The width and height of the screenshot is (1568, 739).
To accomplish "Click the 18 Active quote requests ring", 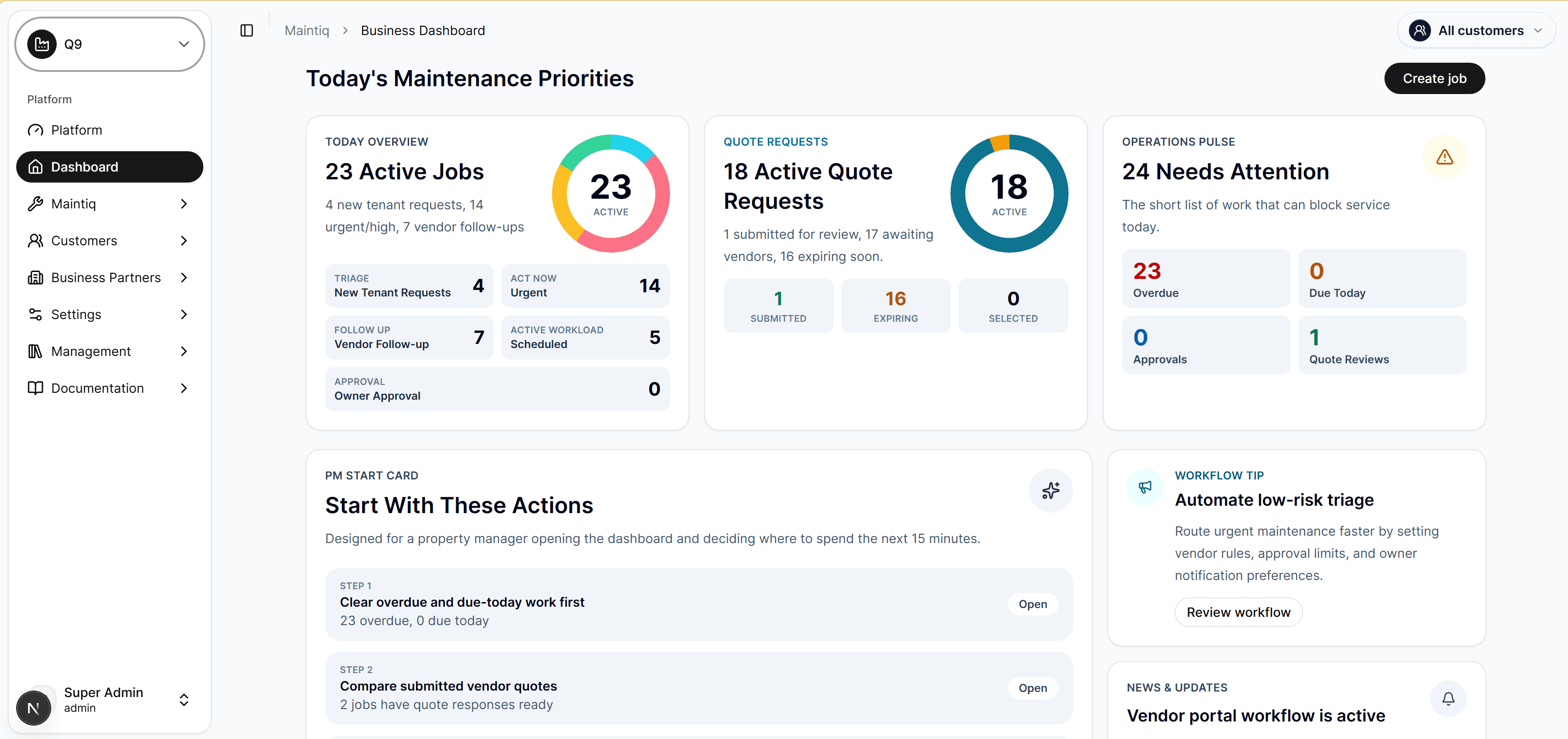I will [x=1009, y=194].
